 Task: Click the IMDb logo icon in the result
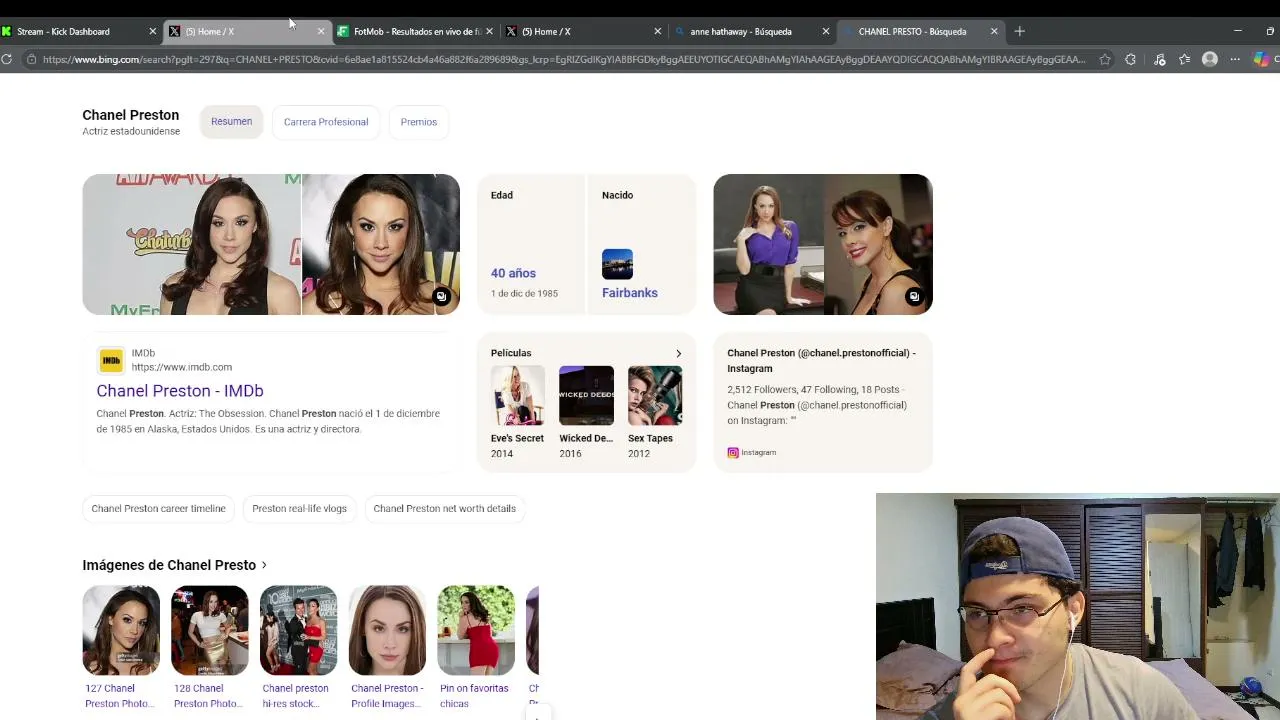[x=111, y=360]
